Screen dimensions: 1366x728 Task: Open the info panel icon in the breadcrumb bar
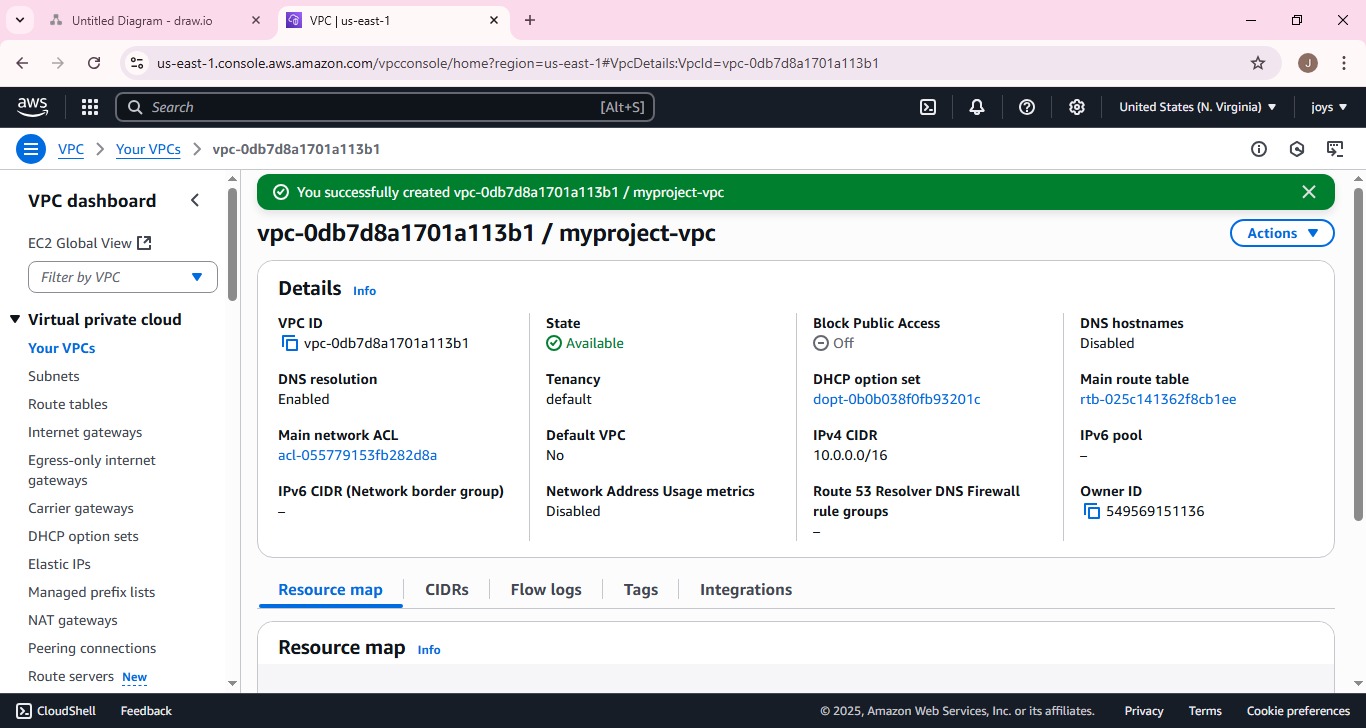tap(1259, 149)
